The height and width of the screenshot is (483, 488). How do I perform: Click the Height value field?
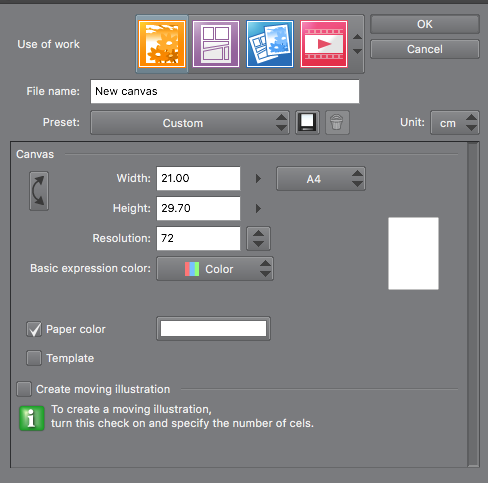[198, 208]
